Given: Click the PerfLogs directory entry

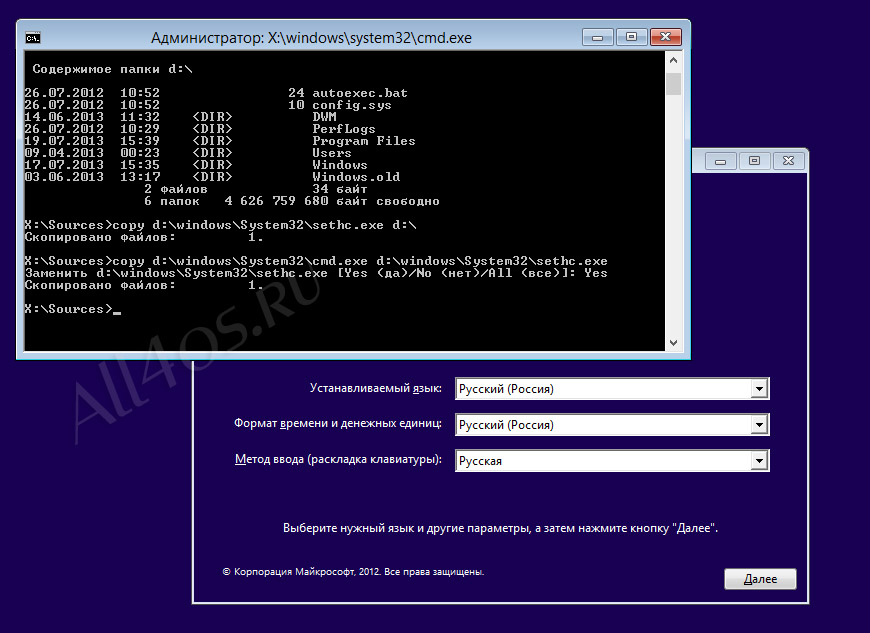Looking at the screenshot, I should coord(343,129).
